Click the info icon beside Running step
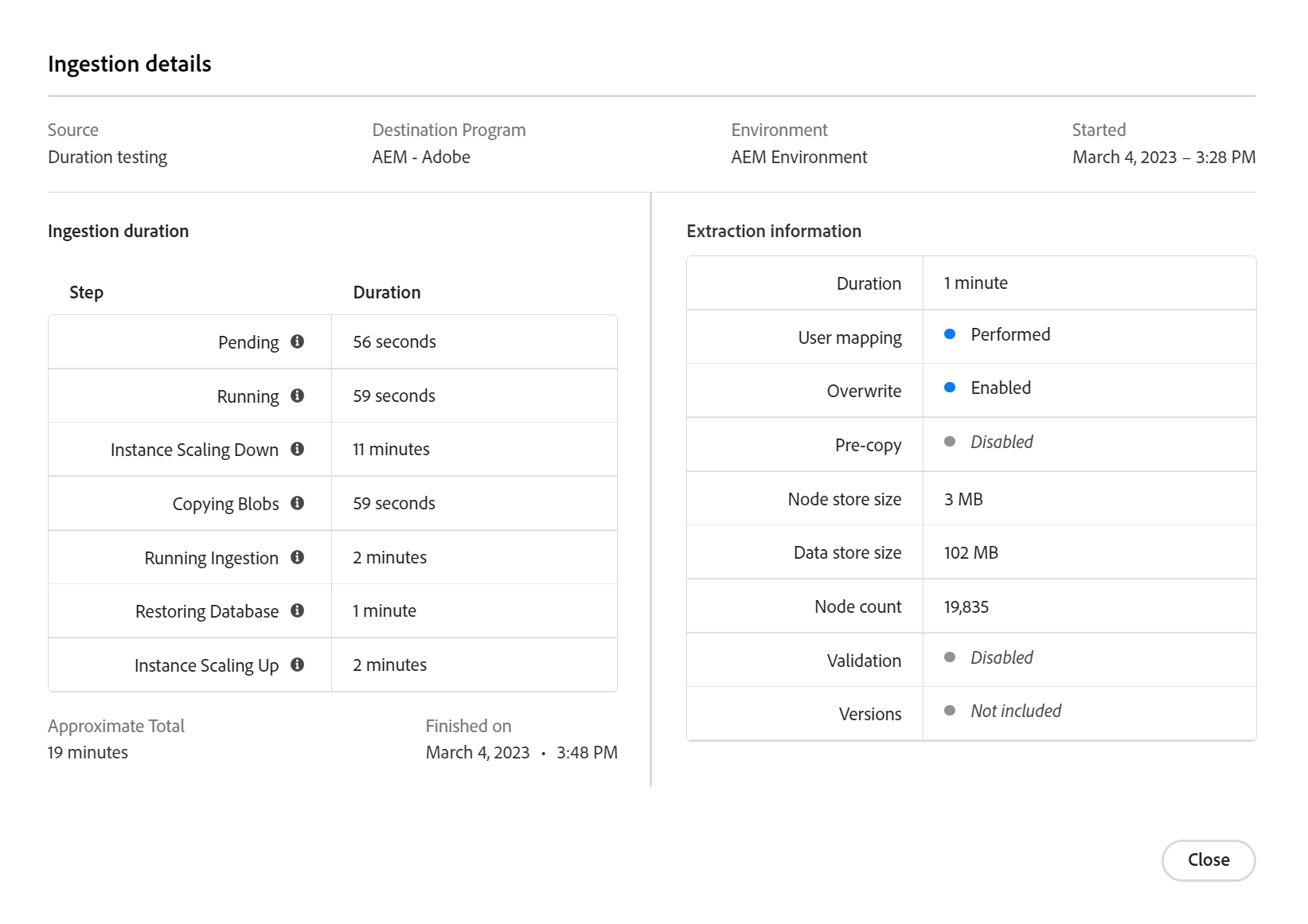Viewport: 1308px width, 924px height. tap(297, 396)
